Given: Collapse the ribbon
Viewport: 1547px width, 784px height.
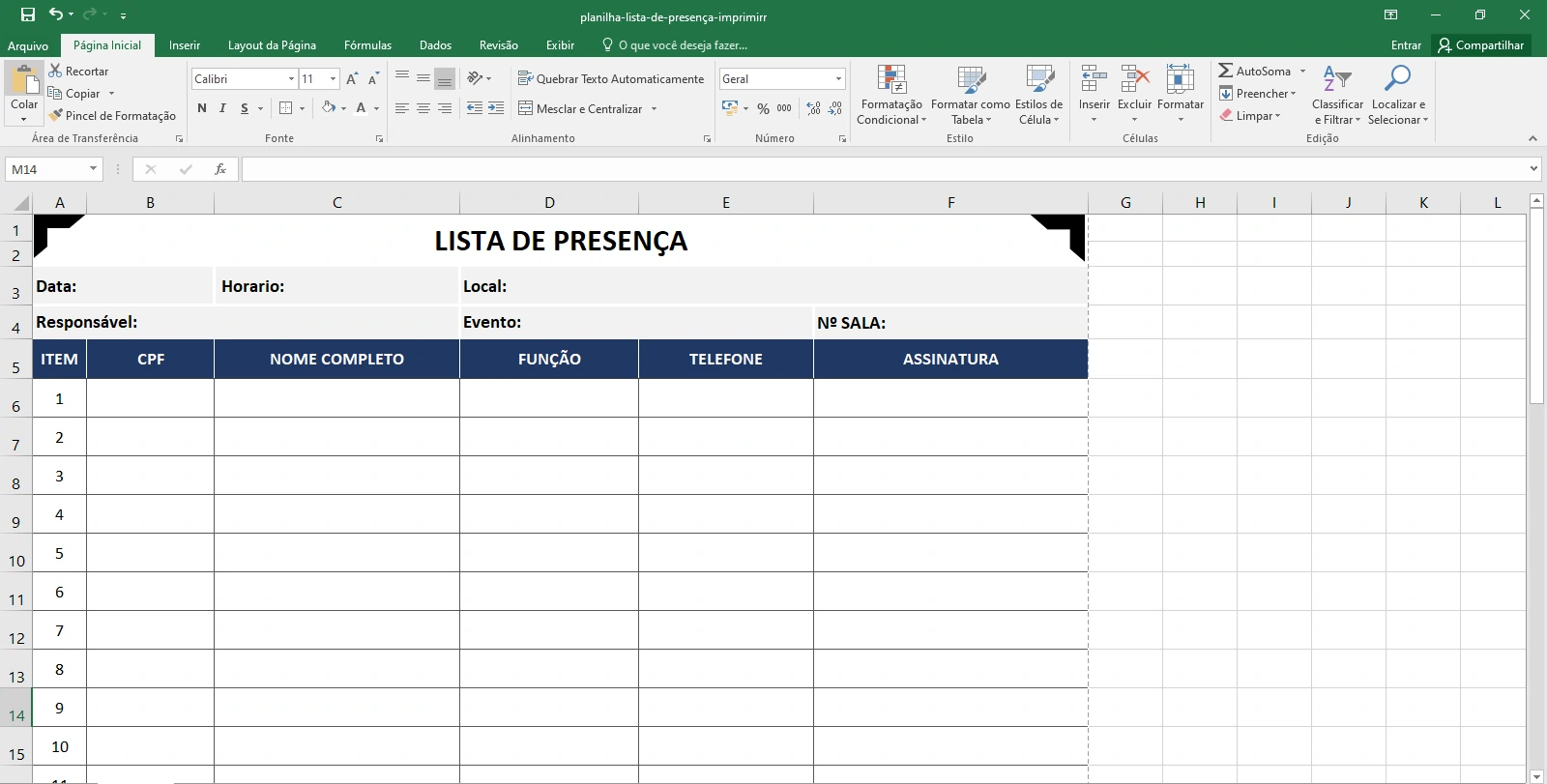Looking at the screenshot, I should (1532, 138).
